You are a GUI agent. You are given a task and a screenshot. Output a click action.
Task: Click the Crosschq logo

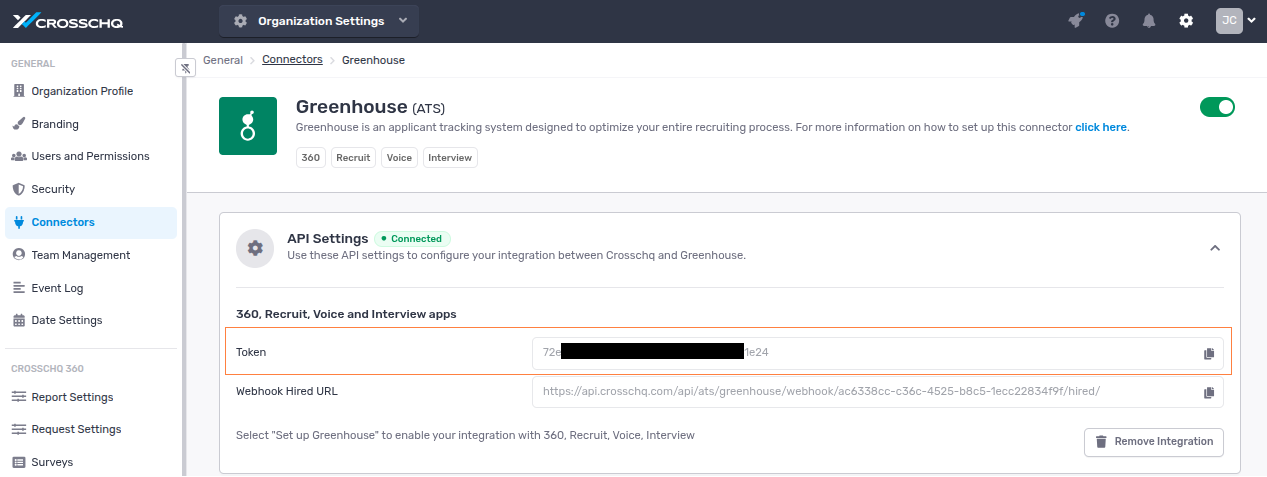pos(67,21)
